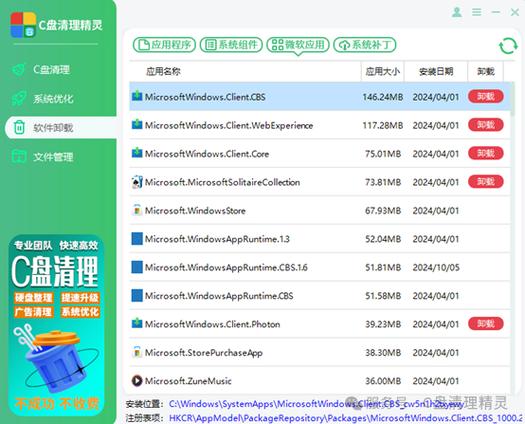The image size is (525, 424).
Task: Click the Client.WebExperience app icon
Action: [x=137, y=125]
